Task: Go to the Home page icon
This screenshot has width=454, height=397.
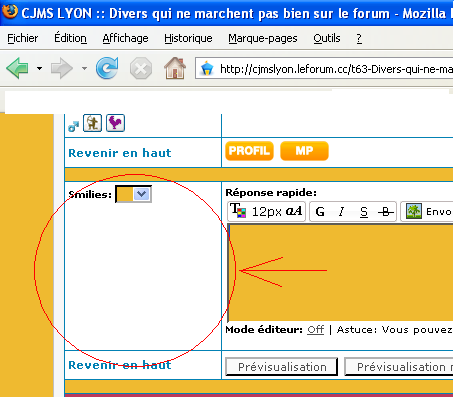Action: coord(175,68)
